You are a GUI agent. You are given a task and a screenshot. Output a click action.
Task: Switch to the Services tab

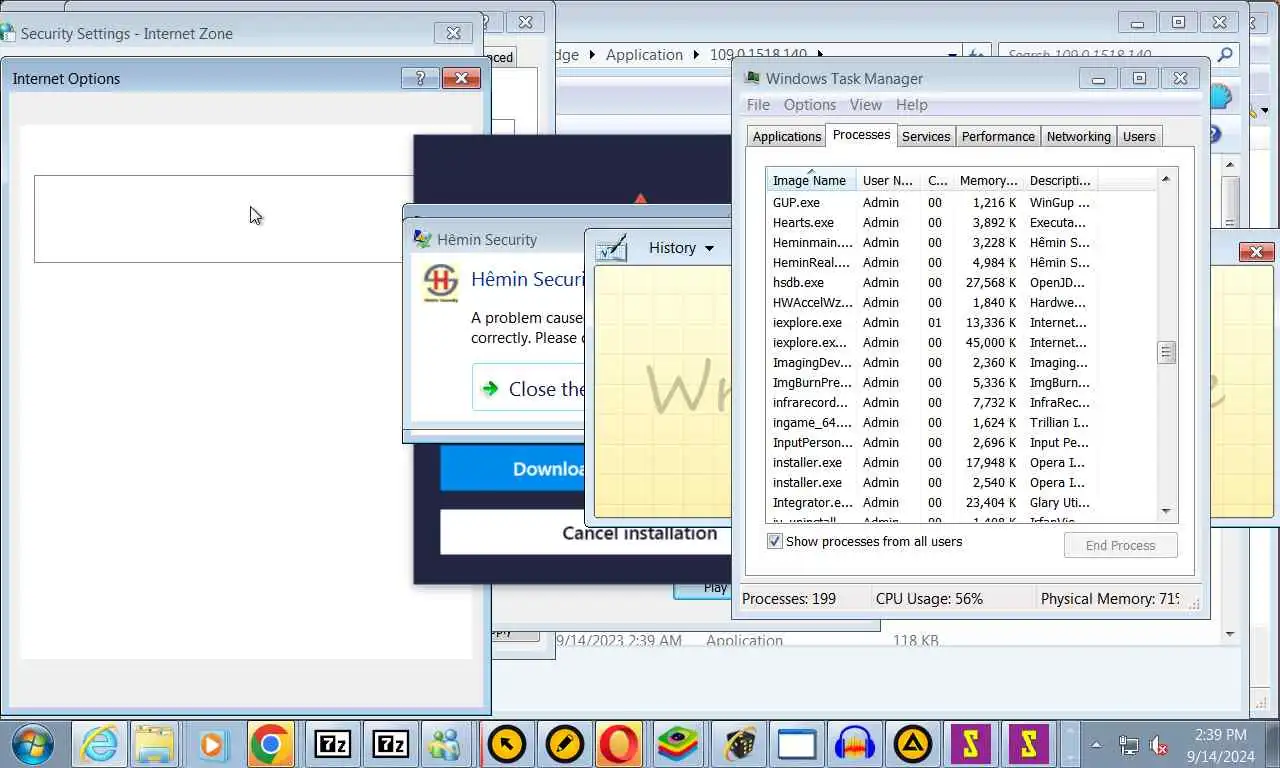926,137
